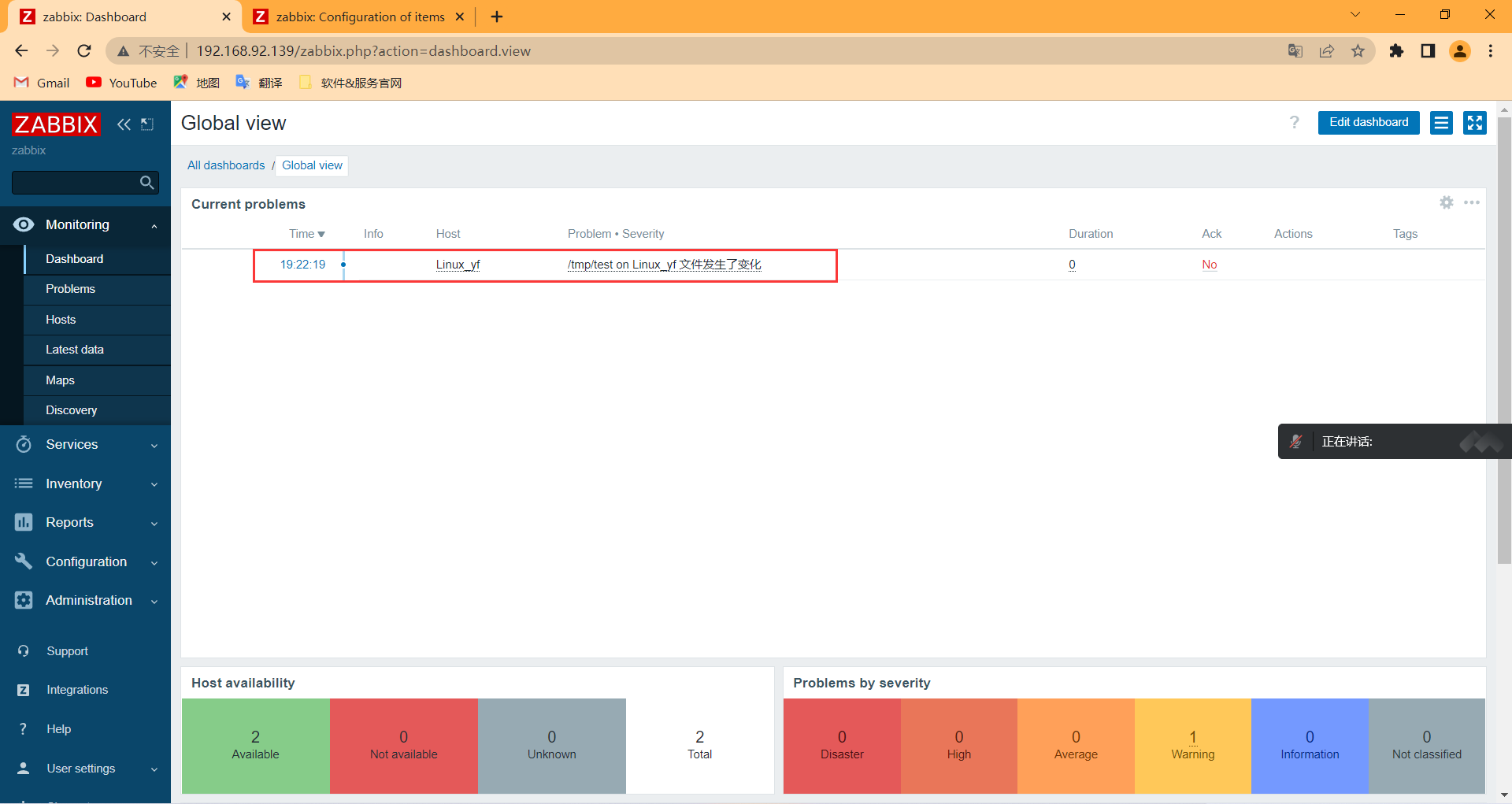Hide the sidebar using the square icon
The width and height of the screenshot is (1512, 804).
coord(147,124)
